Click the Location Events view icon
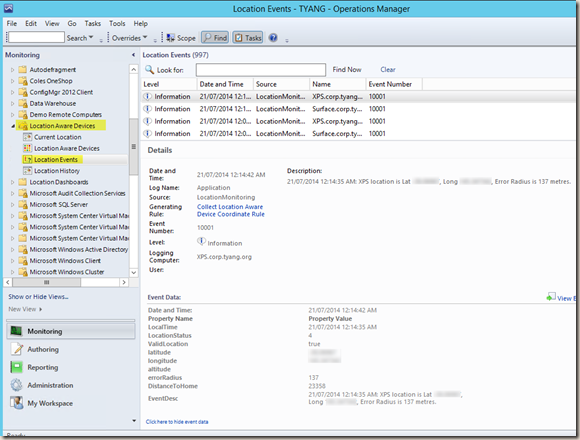The width and height of the screenshot is (580, 440). coord(27,160)
